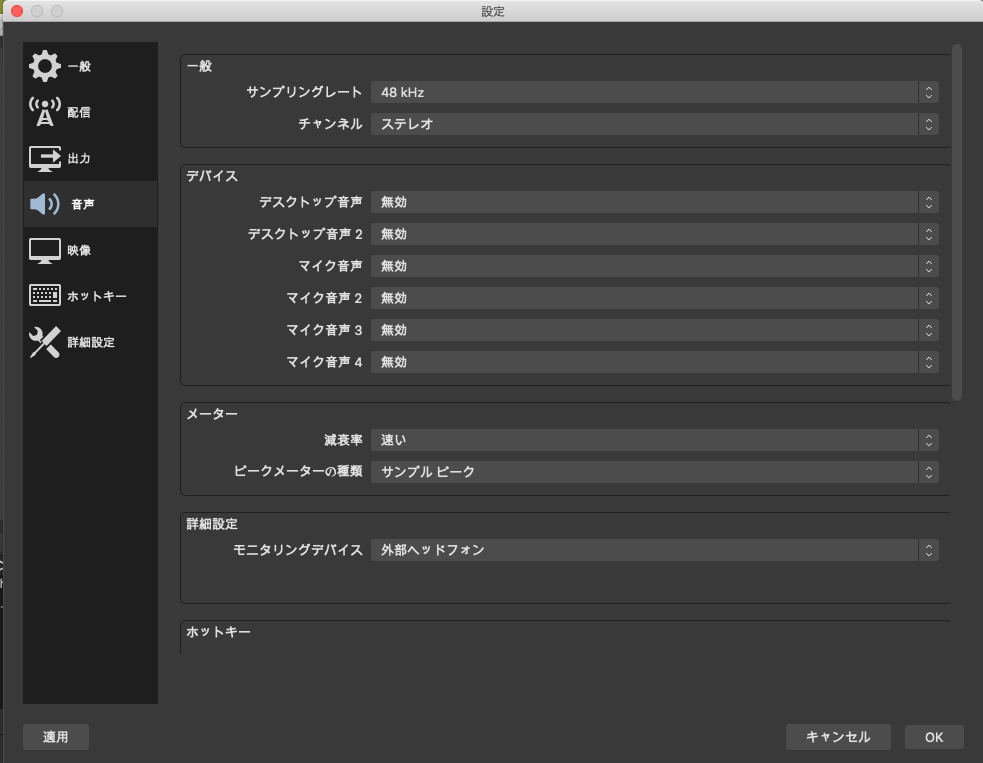The image size is (983, 763).
Task: Click the 適用 button
Action: point(56,737)
